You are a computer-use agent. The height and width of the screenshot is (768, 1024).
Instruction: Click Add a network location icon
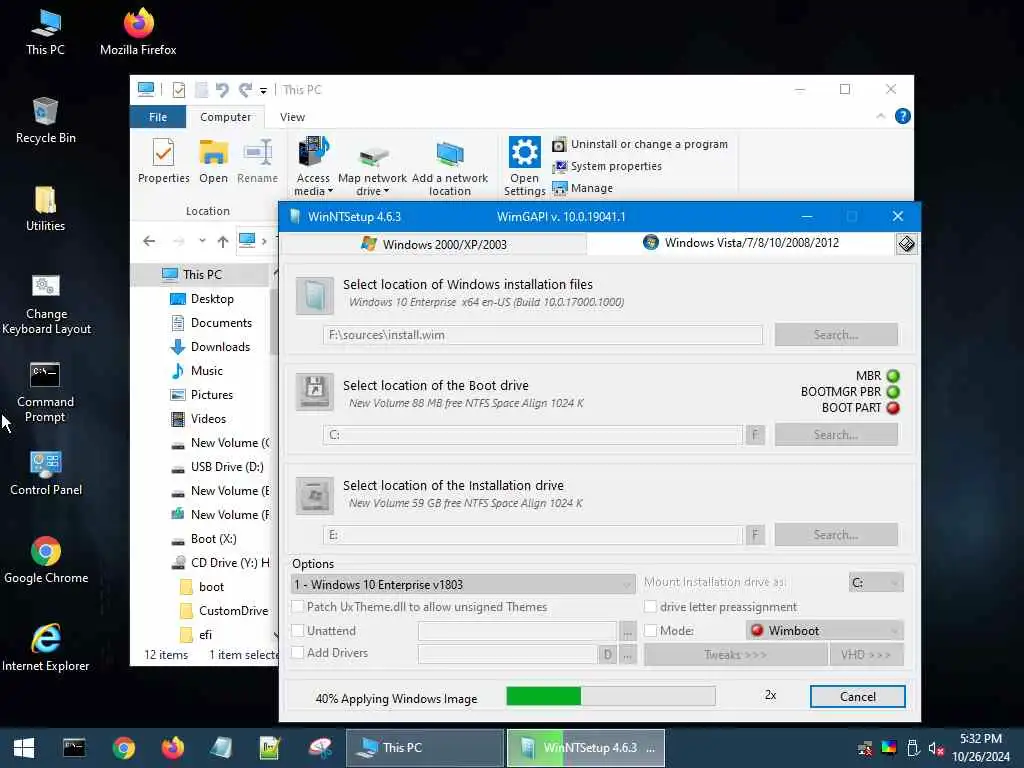click(x=450, y=167)
